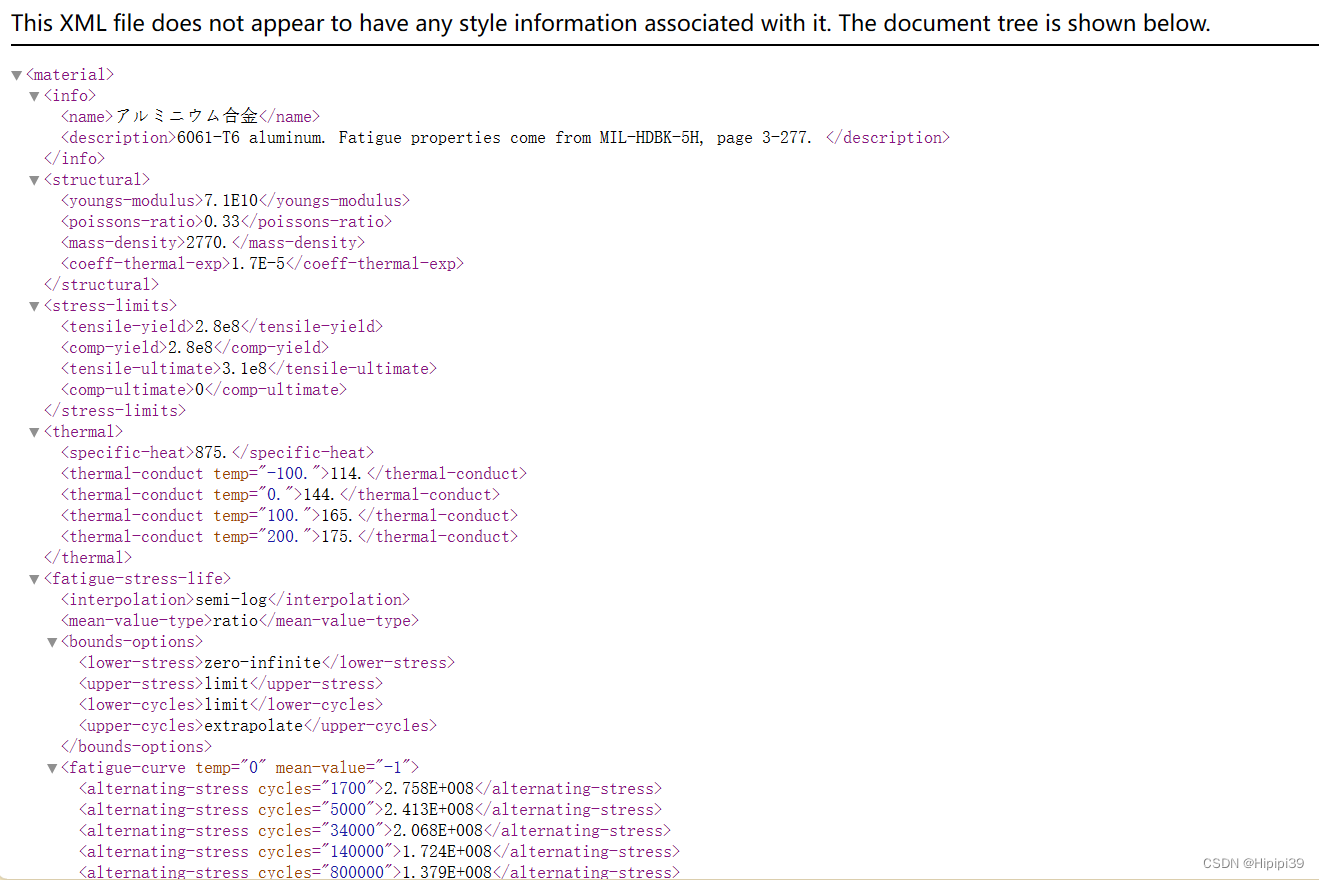
Task: Click the closing stress-limits tag
Action: click(x=114, y=411)
